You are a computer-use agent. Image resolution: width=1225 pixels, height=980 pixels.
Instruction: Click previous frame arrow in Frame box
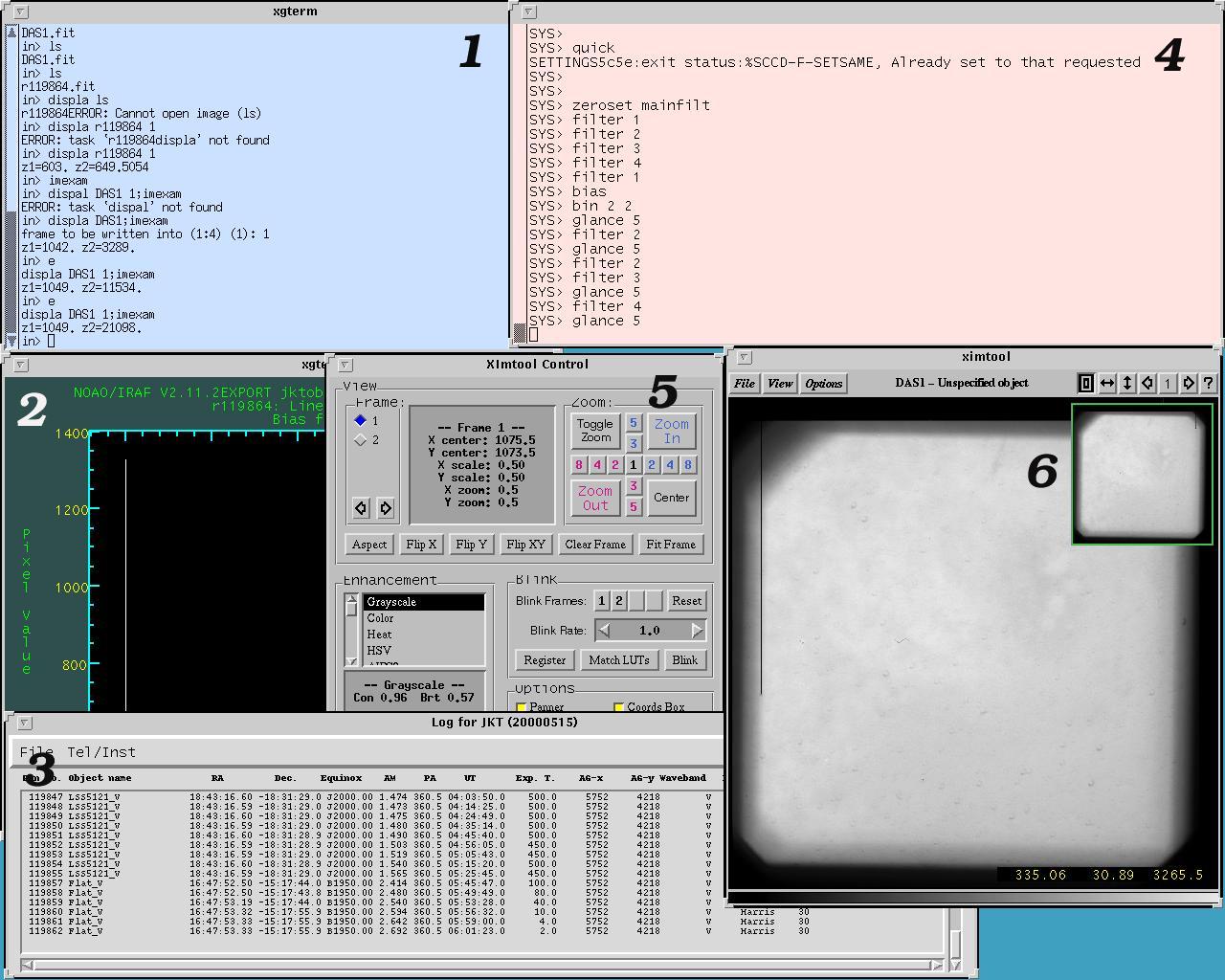pyautogui.click(x=361, y=508)
